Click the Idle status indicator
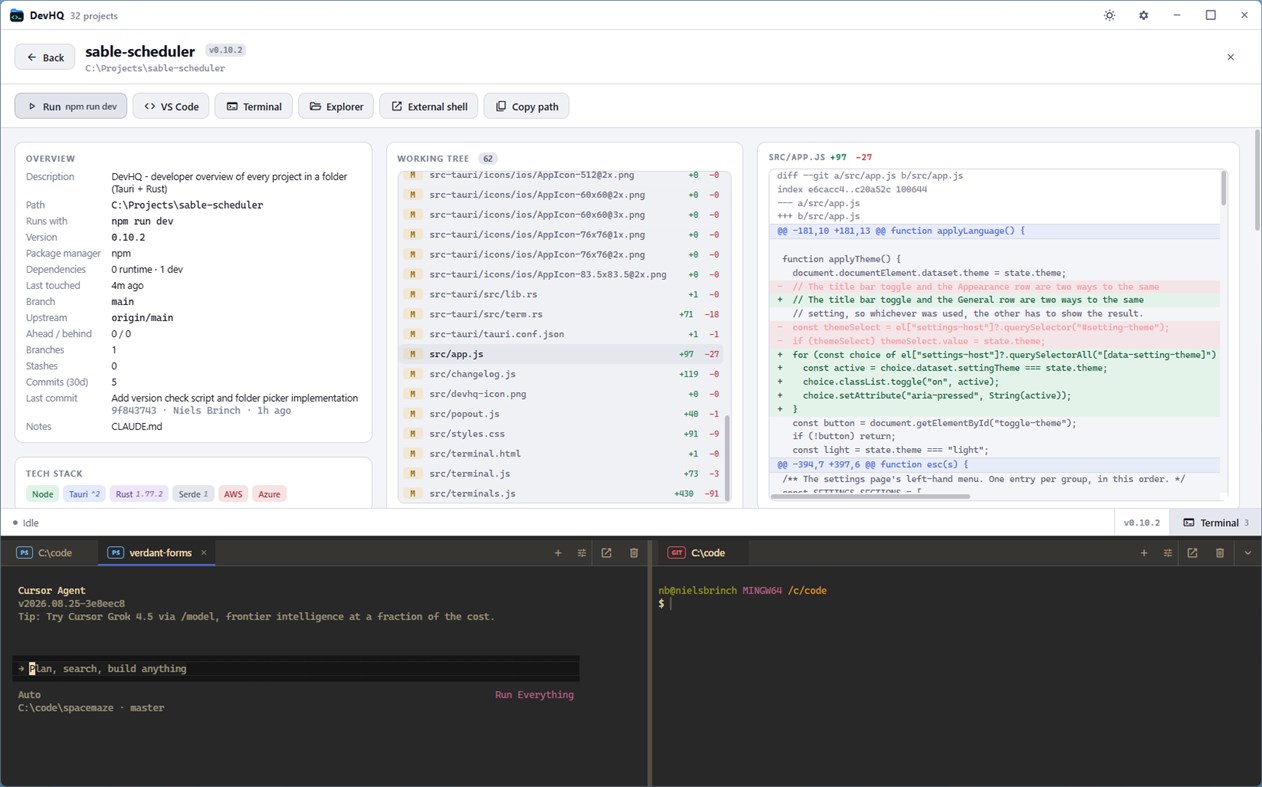 pyautogui.click(x=26, y=522)
